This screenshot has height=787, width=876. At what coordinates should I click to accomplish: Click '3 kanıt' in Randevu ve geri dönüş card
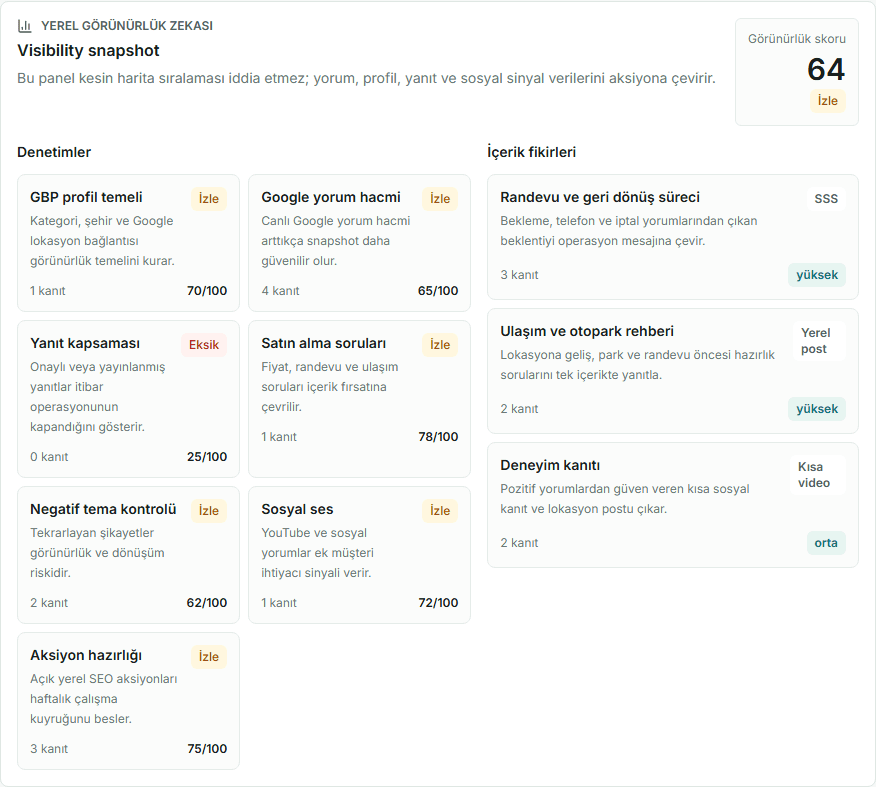520,275
